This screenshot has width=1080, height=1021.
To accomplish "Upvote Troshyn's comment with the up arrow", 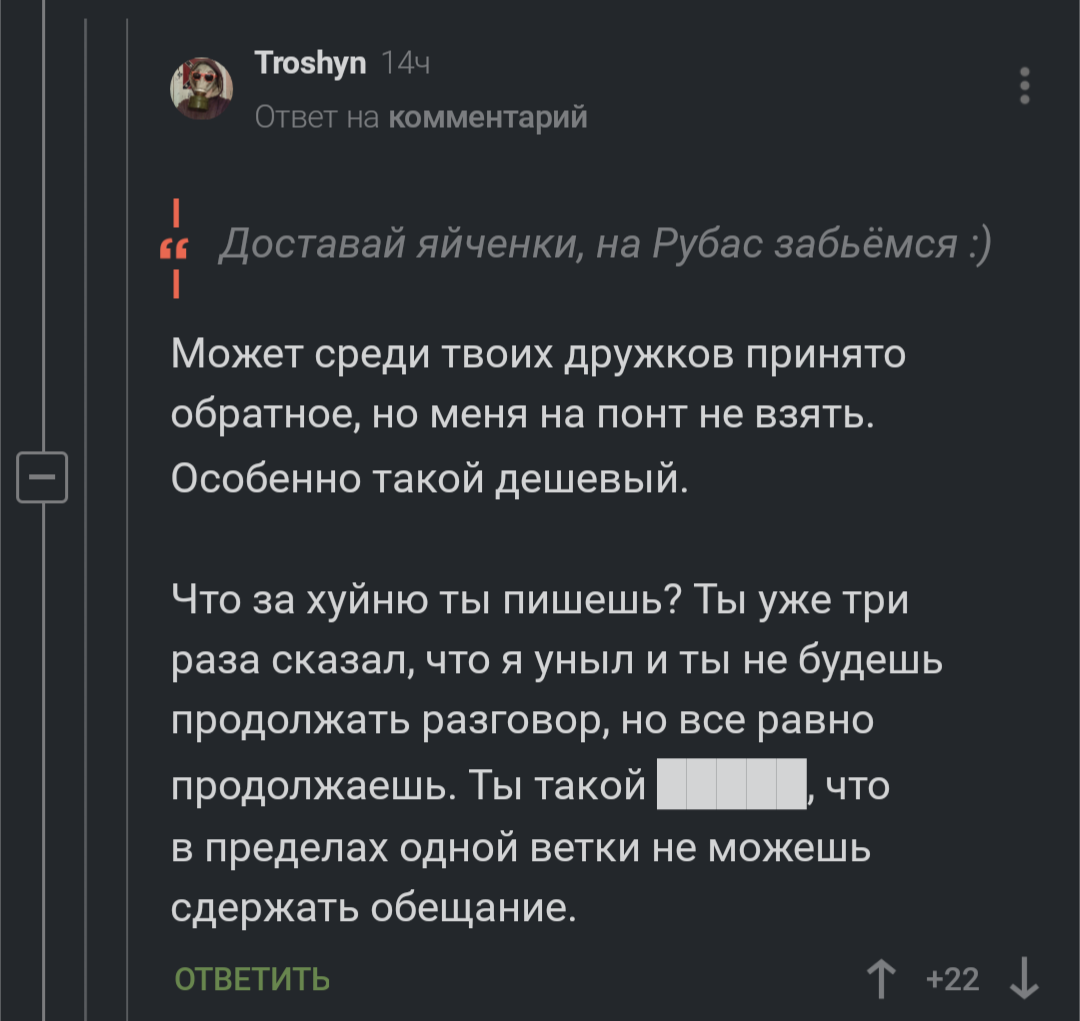I will 881,979.
